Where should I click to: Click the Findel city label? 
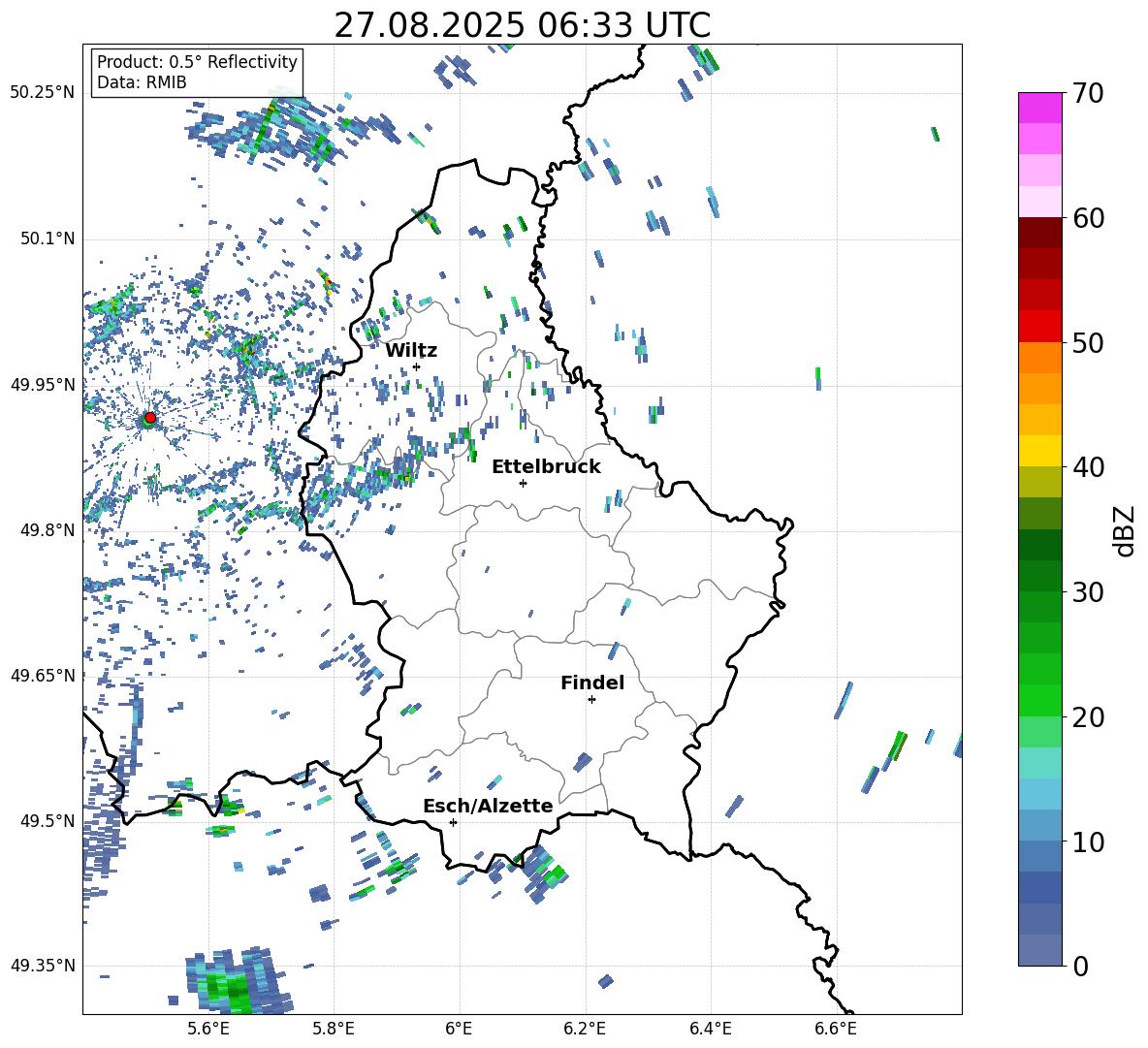592,683
